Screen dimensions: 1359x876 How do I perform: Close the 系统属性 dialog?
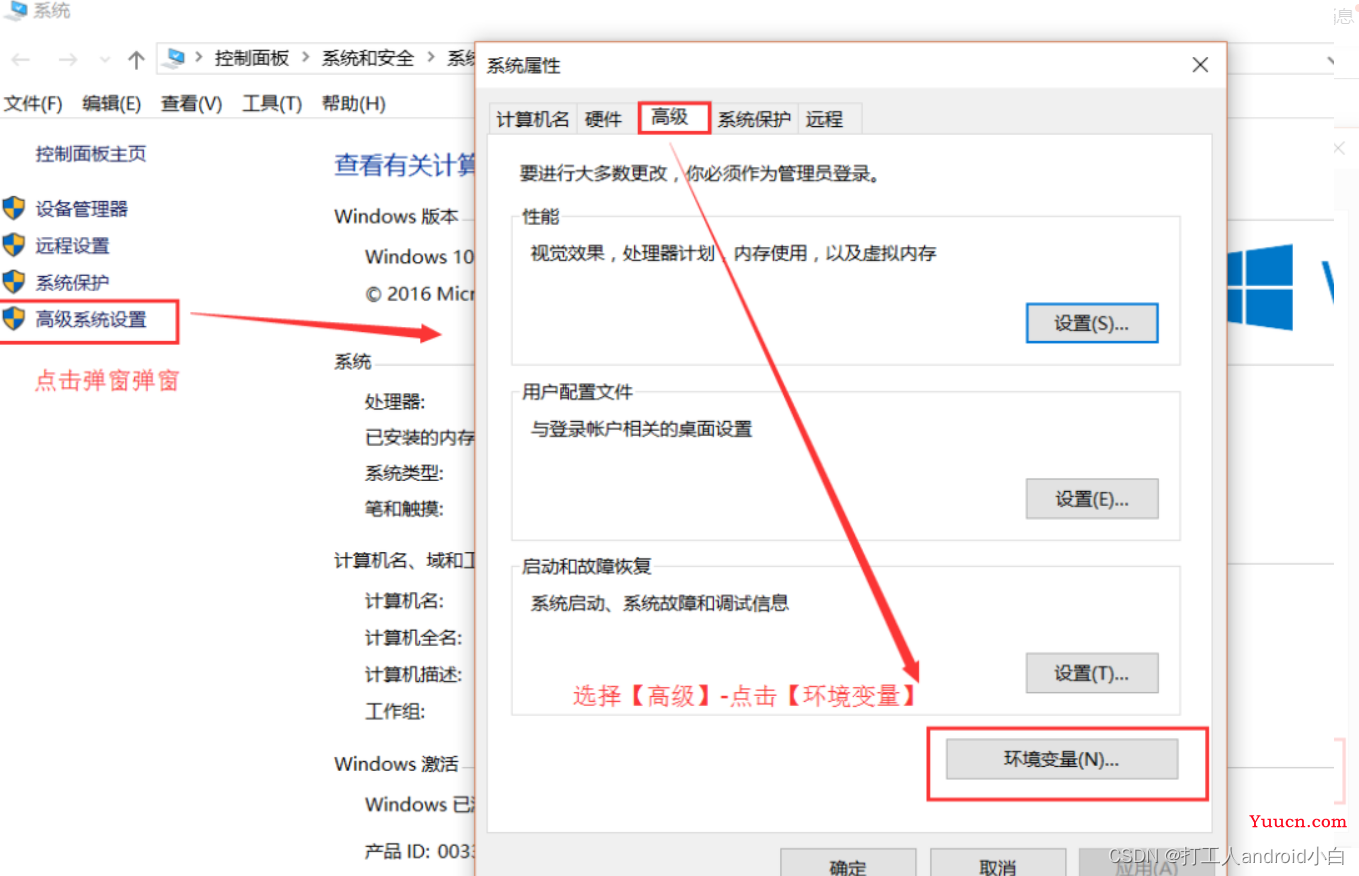pos(1200,65)
